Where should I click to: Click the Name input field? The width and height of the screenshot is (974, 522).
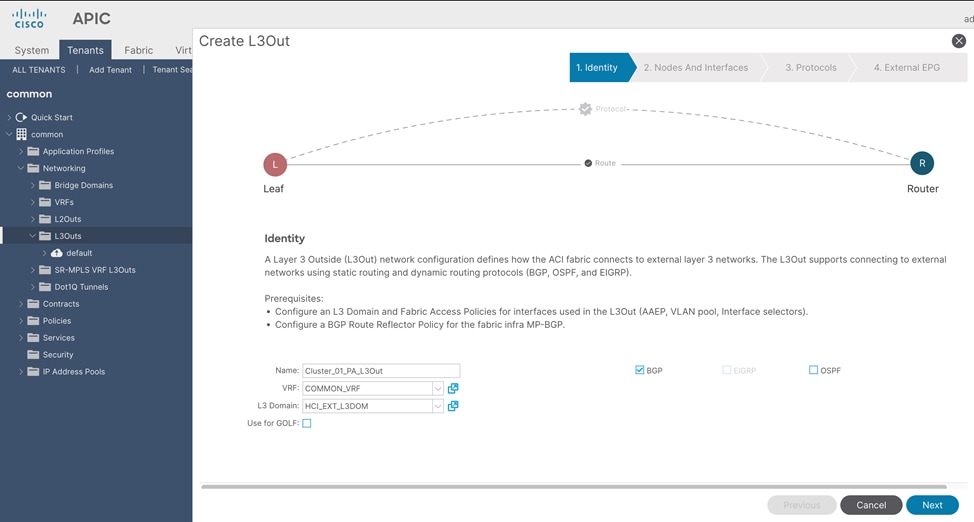pos(381,371)
